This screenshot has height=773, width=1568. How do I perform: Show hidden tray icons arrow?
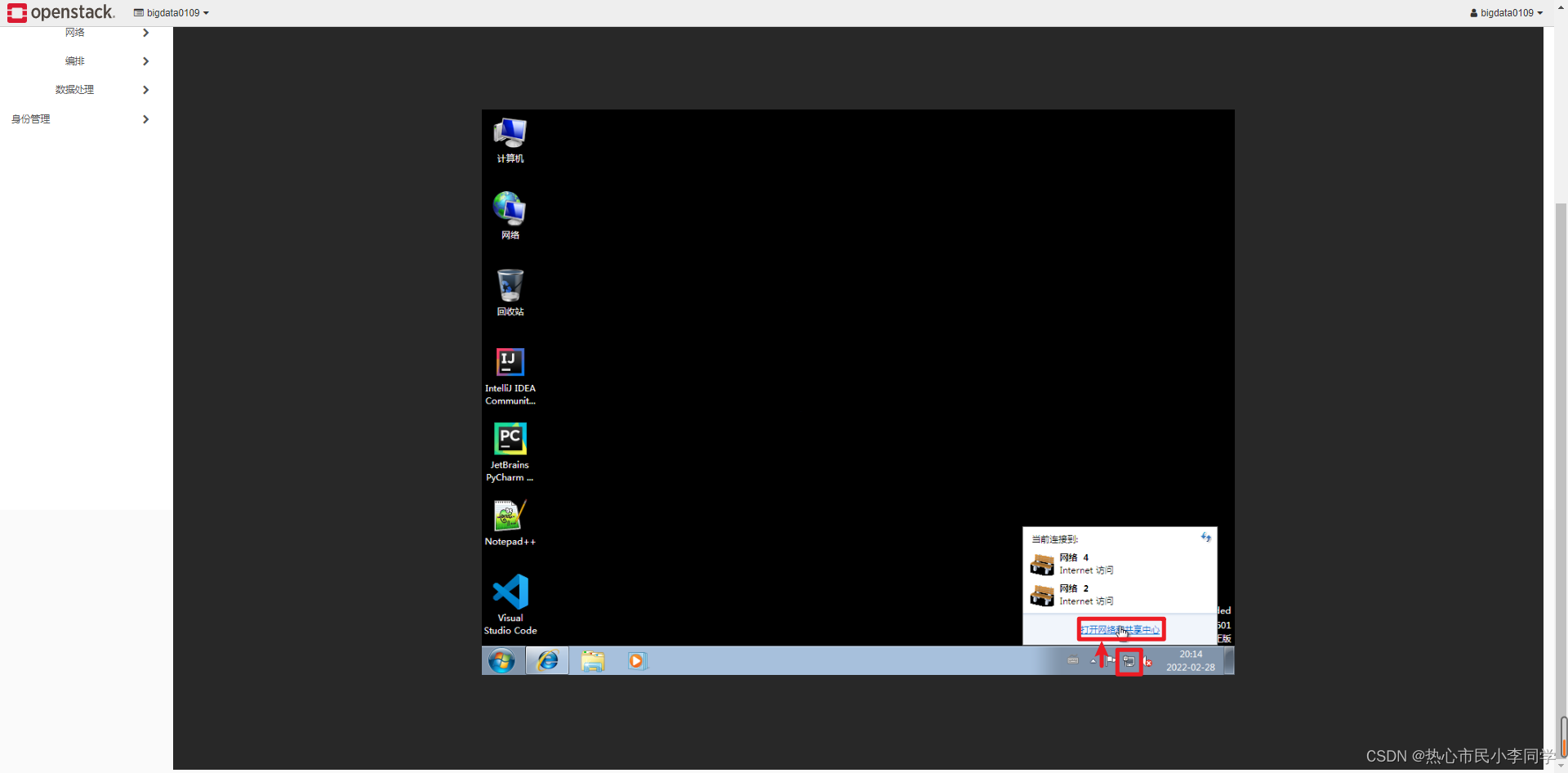click(1093, 660)
